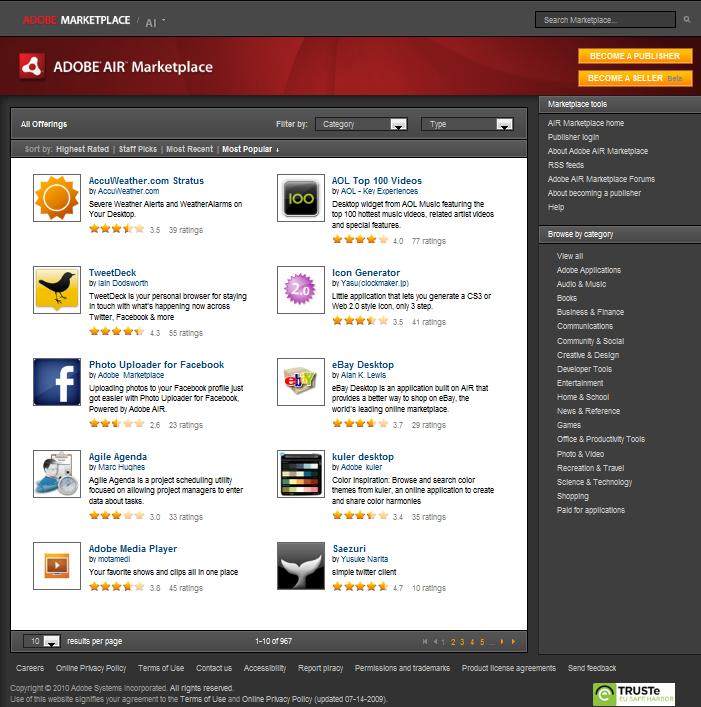Click Become a Publisher button
The height and width of the screenshot is (707, 701).
point(635,56)
